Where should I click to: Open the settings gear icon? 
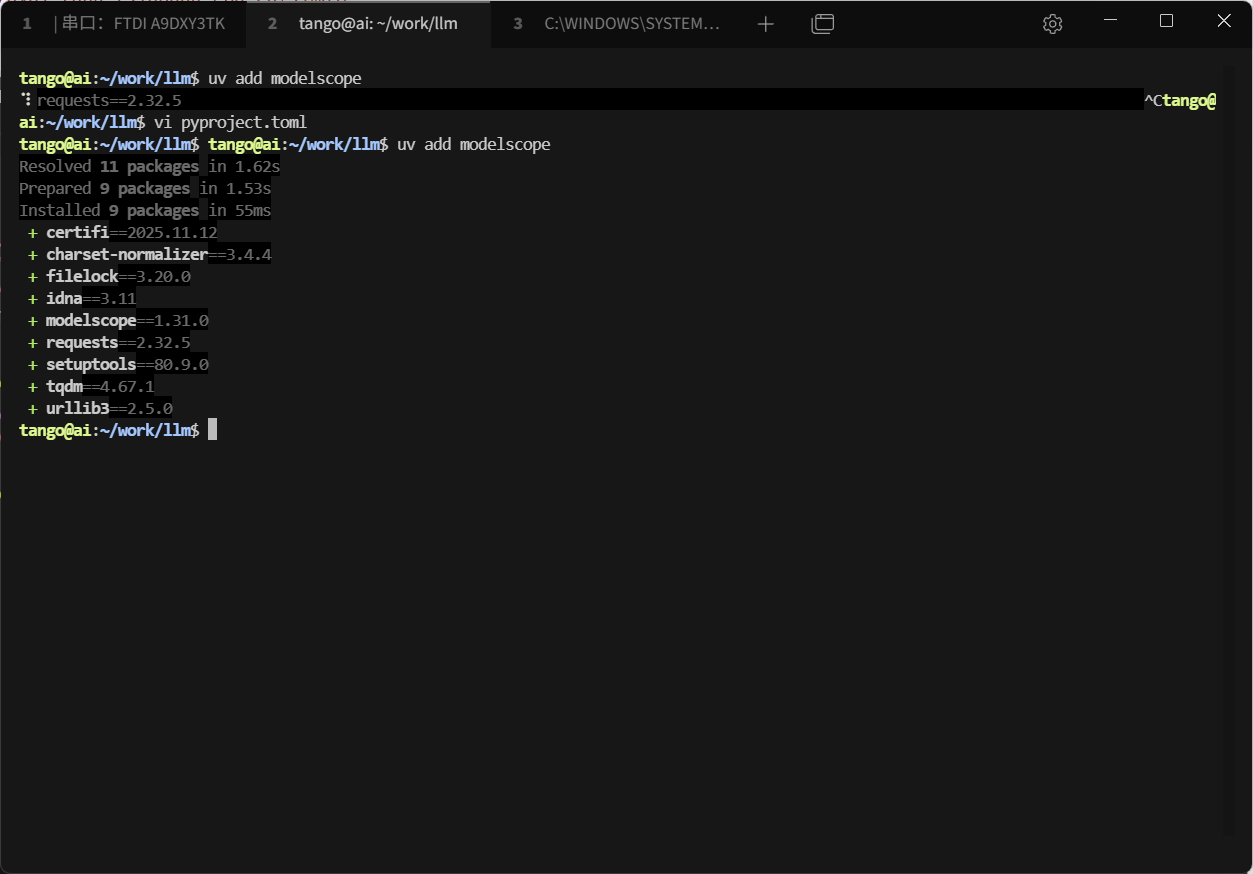(1052, 24)
